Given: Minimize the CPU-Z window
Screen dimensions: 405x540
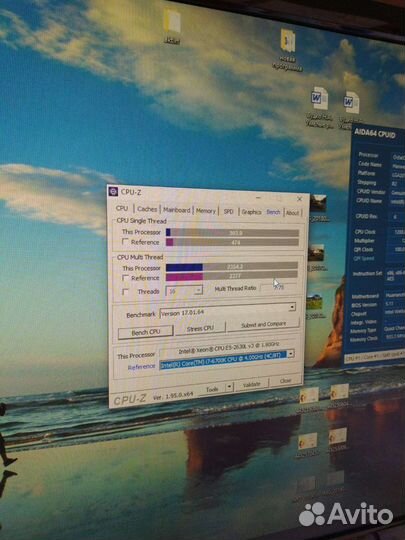Looking at the screenshot, I should tap(258, 198).
